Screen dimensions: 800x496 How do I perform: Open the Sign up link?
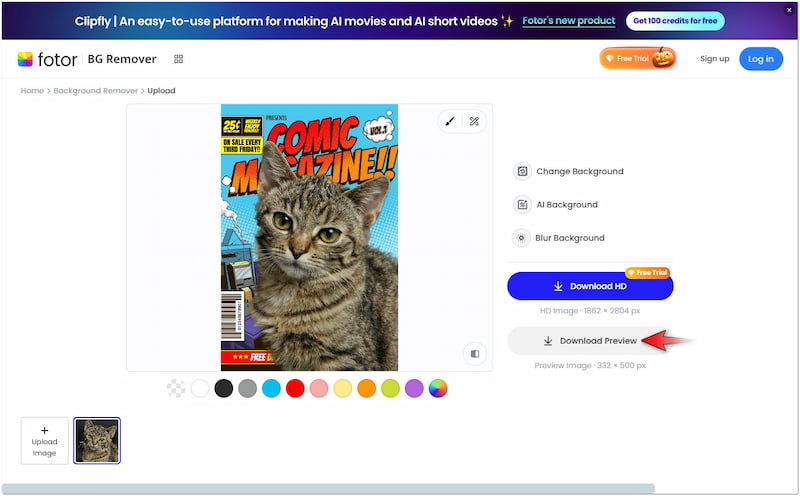pyautogui.click(x=714, y=59)
